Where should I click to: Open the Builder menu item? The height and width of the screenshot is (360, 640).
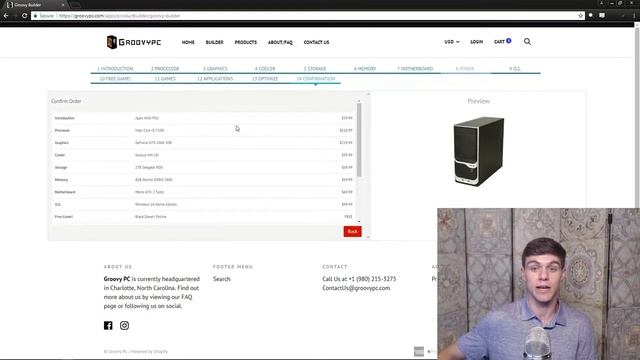[x=215, y=42]
